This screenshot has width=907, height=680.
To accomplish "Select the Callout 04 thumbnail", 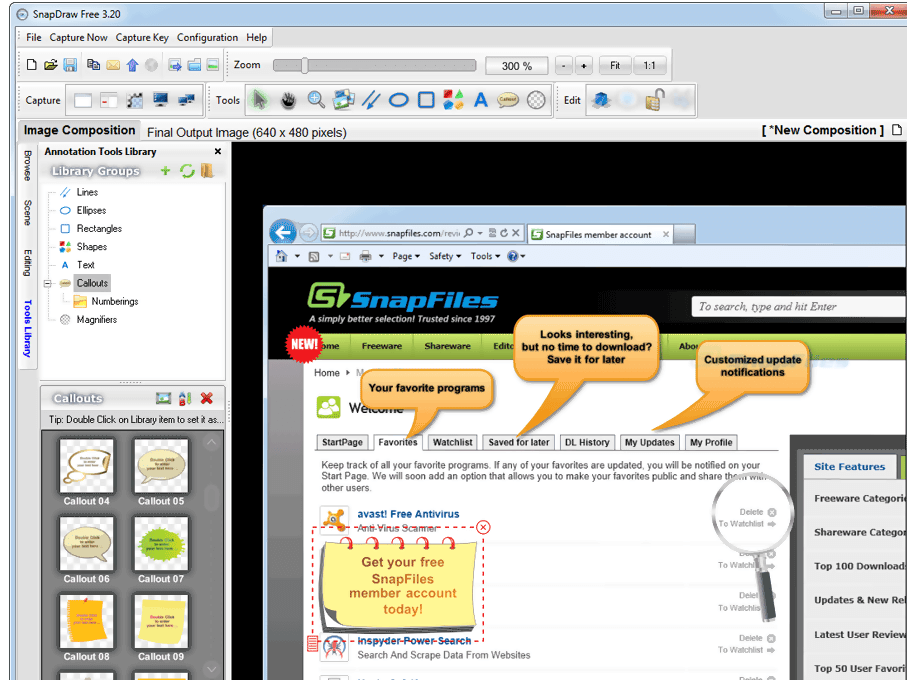I will click(x=87, y=466).
